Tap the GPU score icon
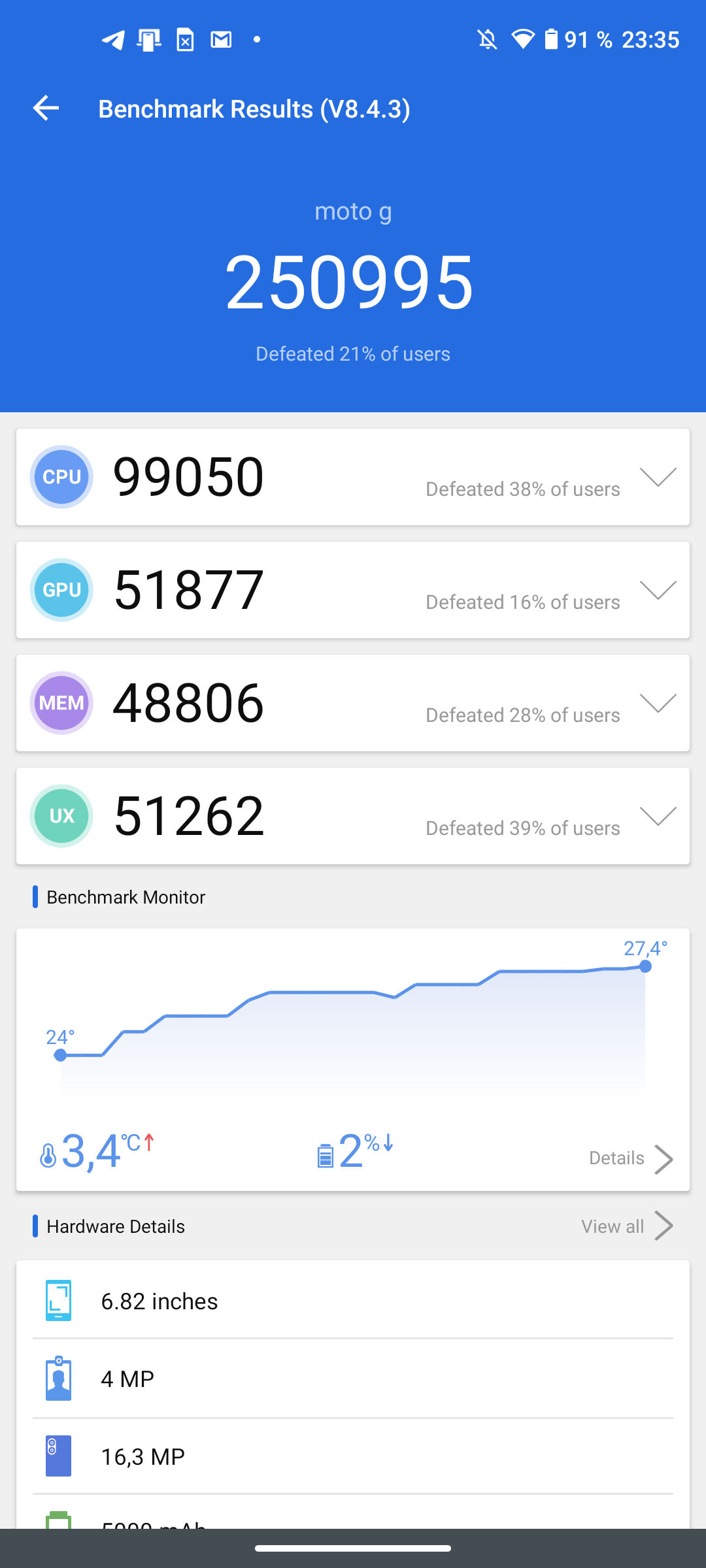This screenshot has width=706, height=1568. tap(61, 590)
